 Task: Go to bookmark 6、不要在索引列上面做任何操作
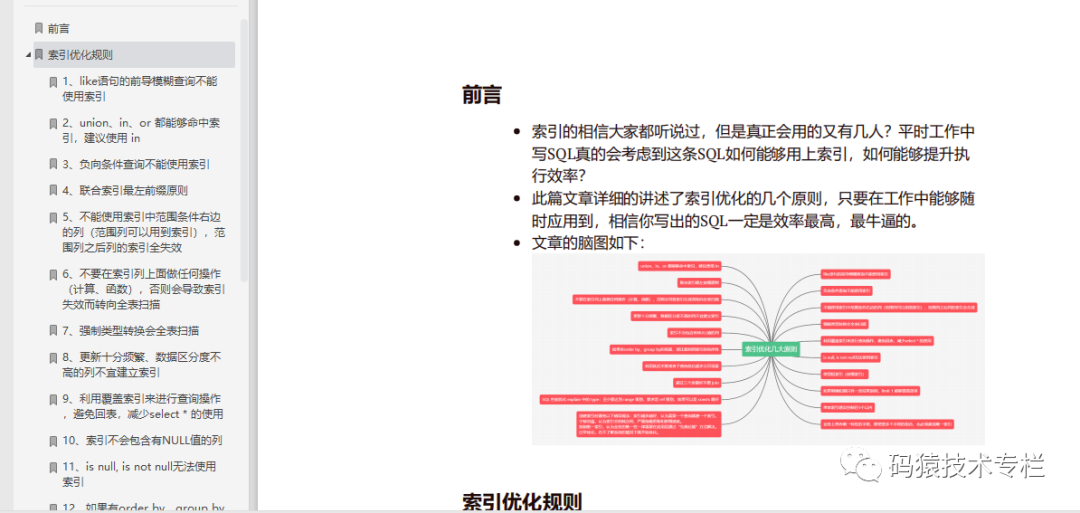click(x=143, y=289)
